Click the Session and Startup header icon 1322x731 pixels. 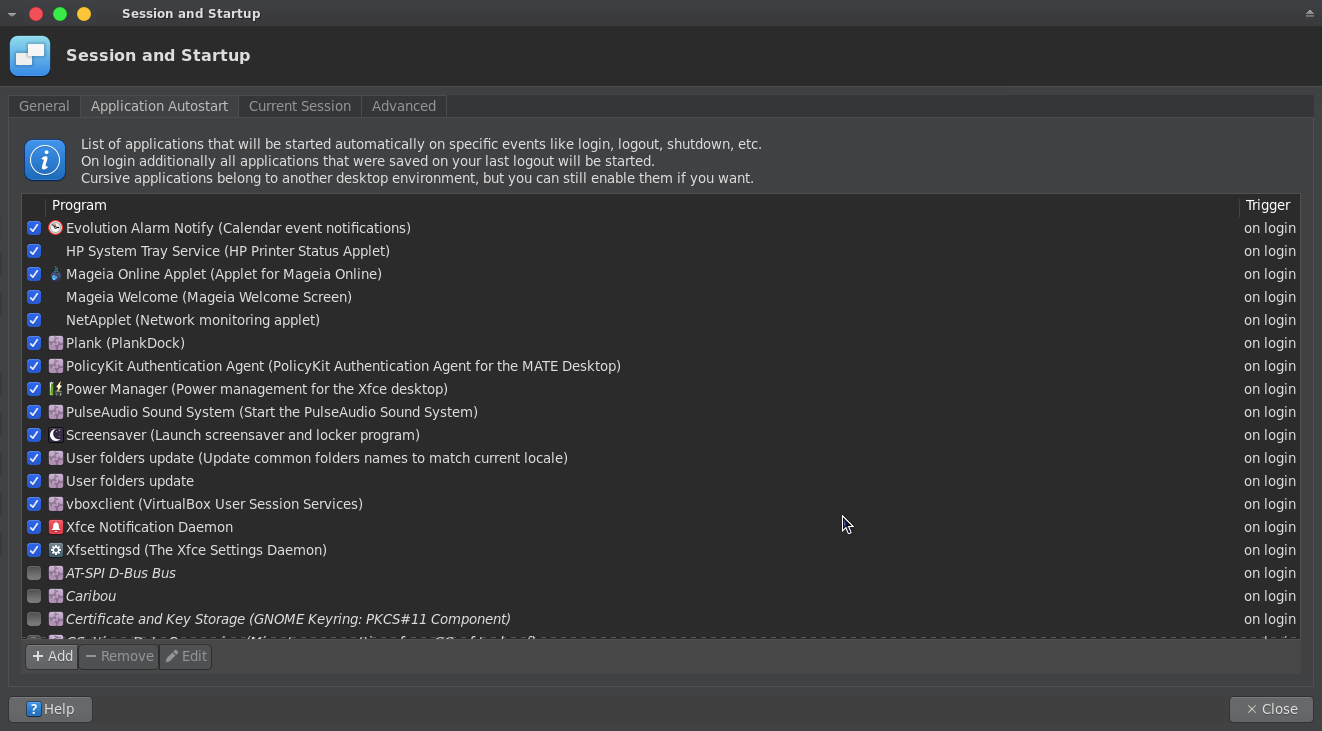pyautogui.click(x=30, y=56)
